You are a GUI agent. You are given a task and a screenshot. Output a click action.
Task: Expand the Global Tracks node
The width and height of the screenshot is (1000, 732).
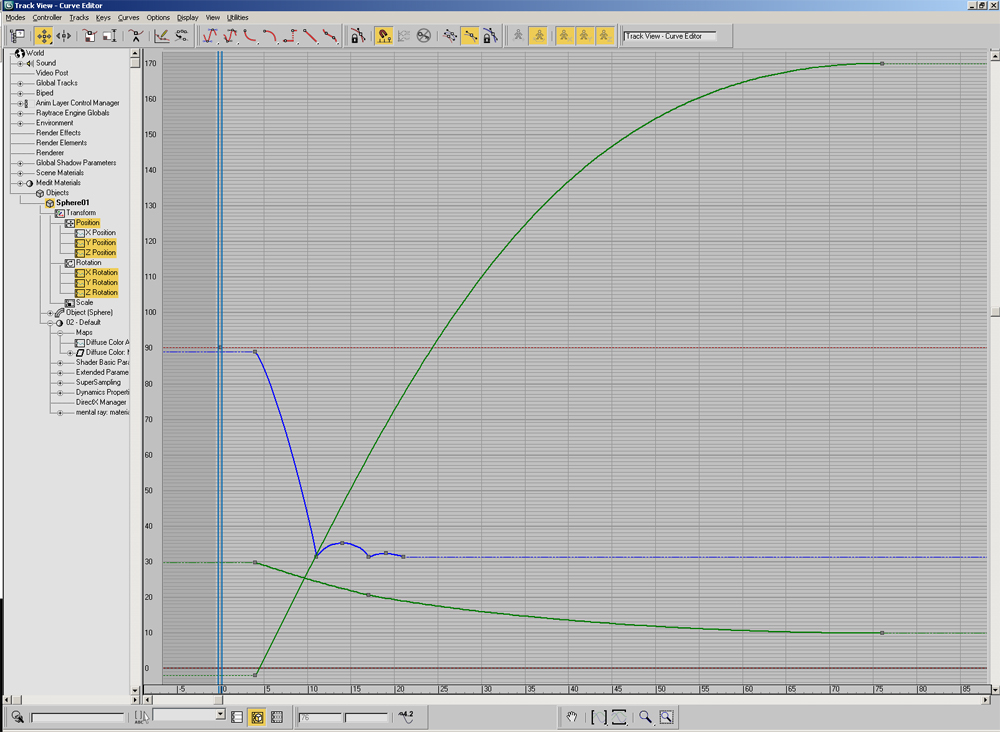(x=20, y=84)
